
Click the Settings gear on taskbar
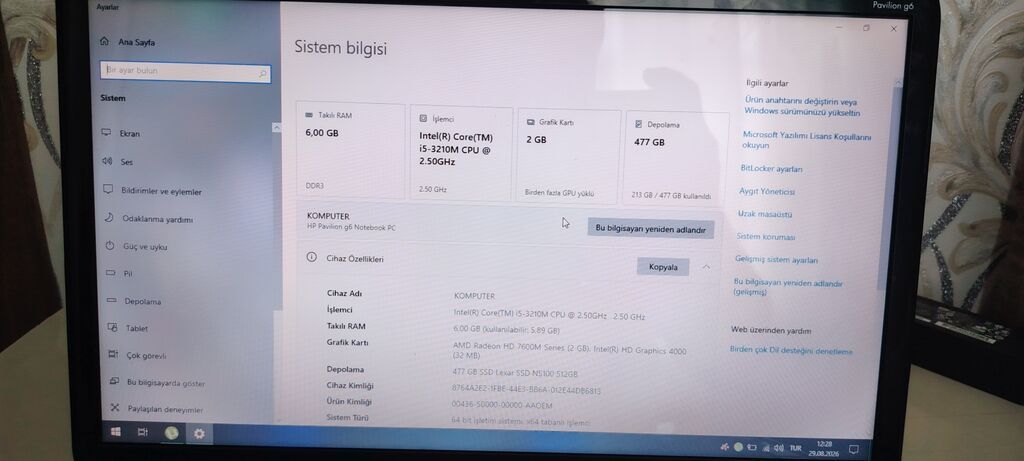click(199, 434)
